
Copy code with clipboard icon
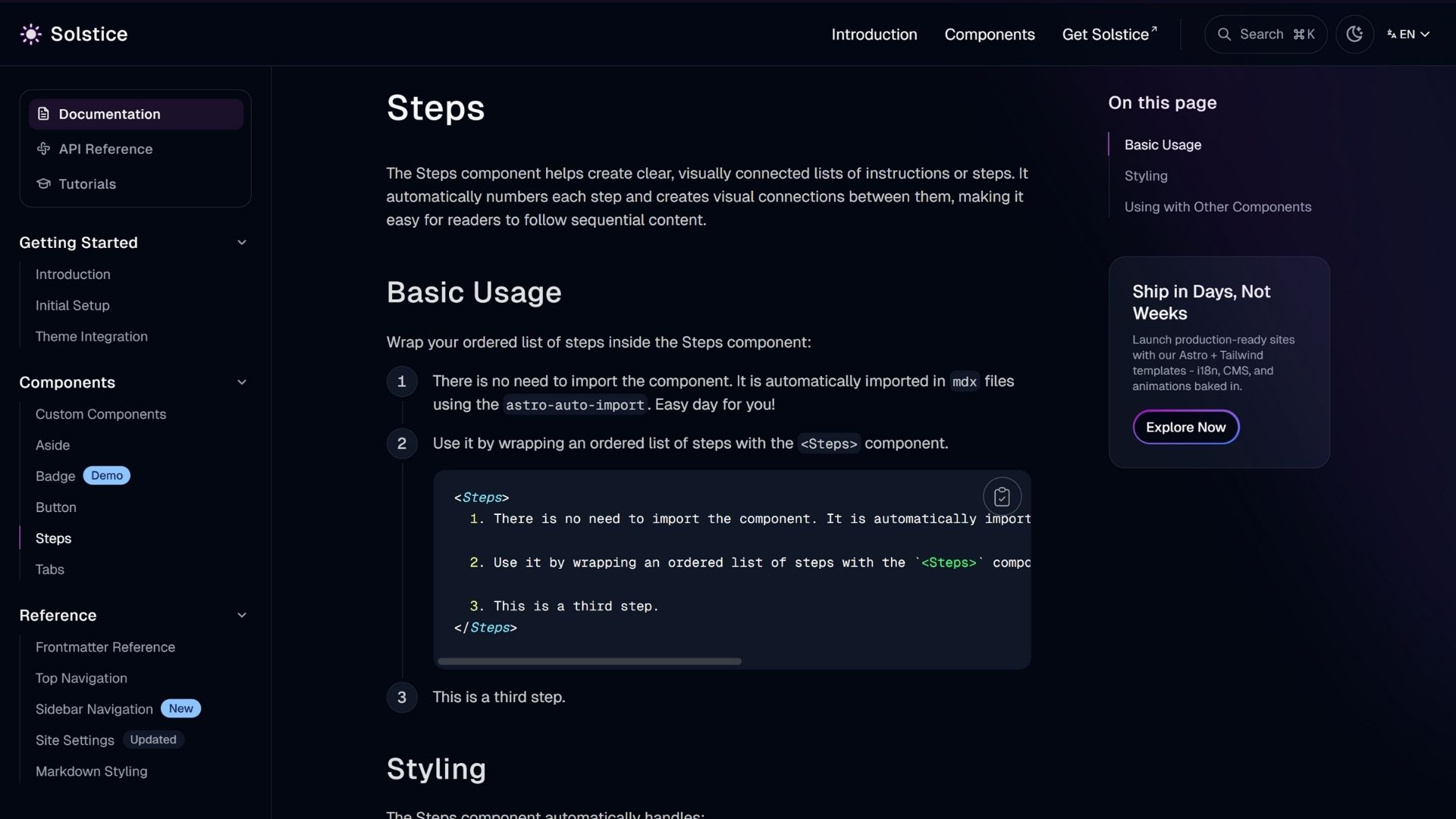[x=1002, y=497]
